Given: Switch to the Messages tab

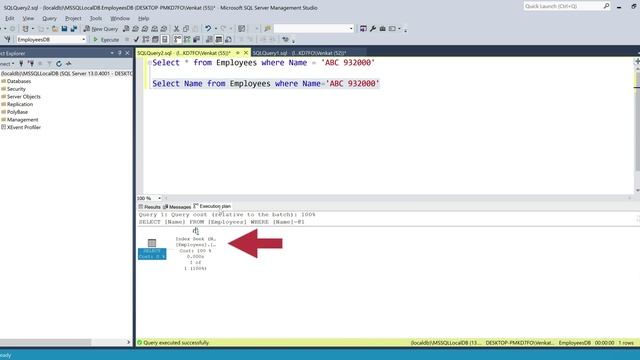Looking at the screenshot, I should [177, 207].
